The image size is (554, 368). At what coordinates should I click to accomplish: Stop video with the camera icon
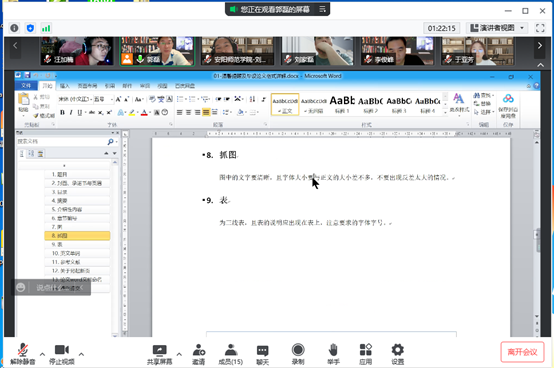click(62, 354)
